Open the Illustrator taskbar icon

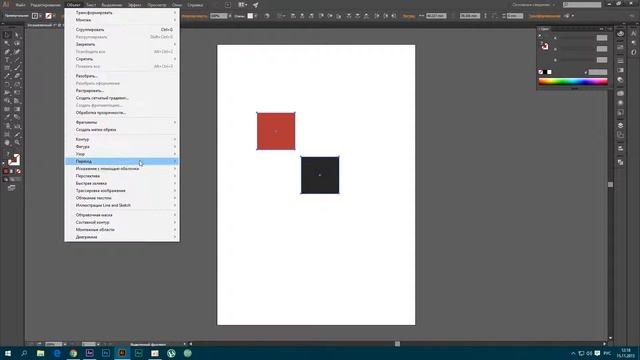[122, 353]
